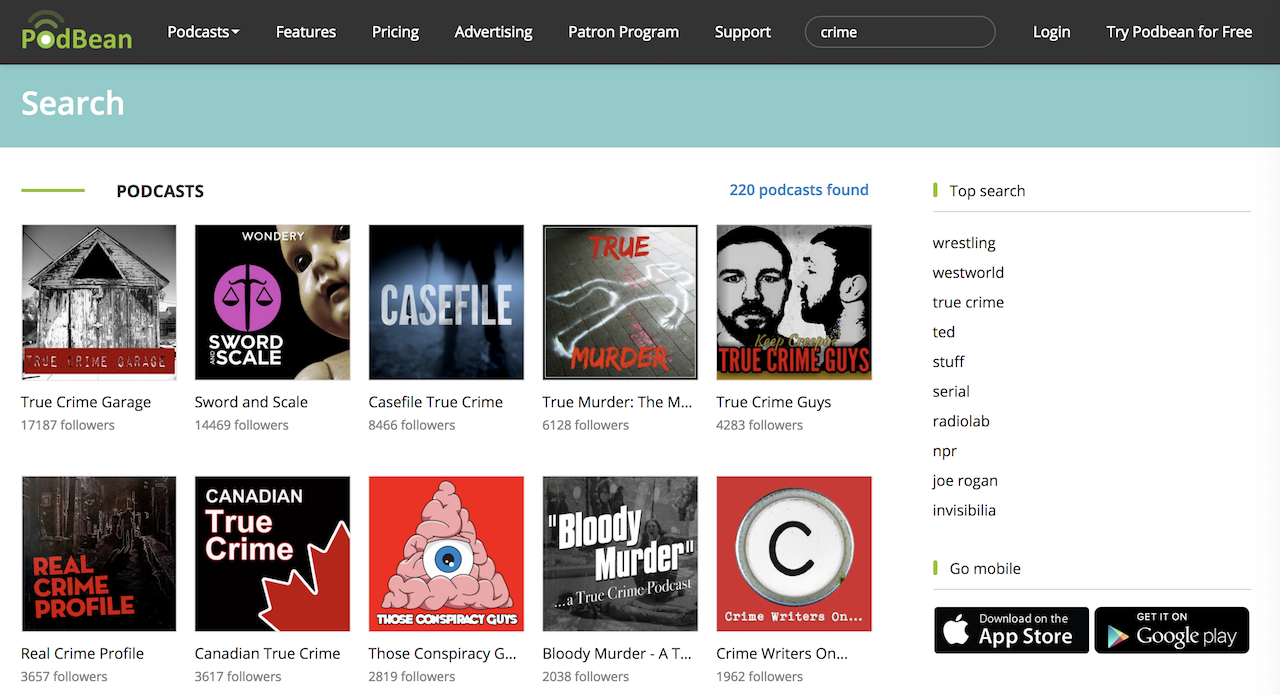Click Get it on Google Play badge
Screen dimensions: 1280x695
pyautogui.click(x=1172, y=630)
